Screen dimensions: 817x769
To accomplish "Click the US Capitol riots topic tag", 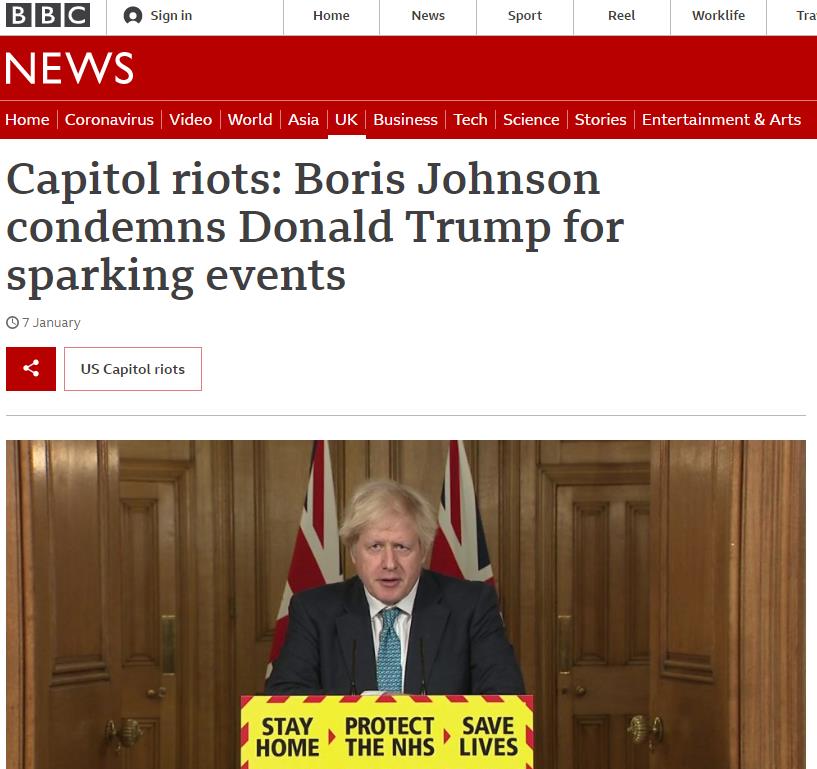I will 133,369.
